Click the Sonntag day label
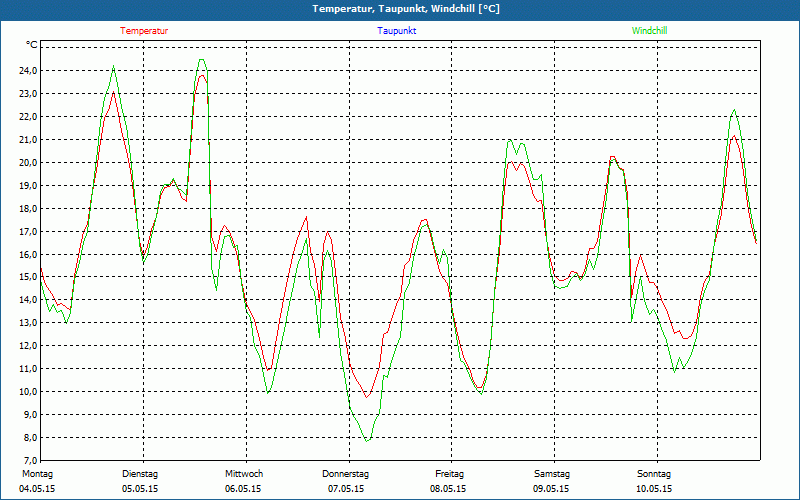Viewport: 800px width, 500px height. pyautogui.click(x=654, y=474)
